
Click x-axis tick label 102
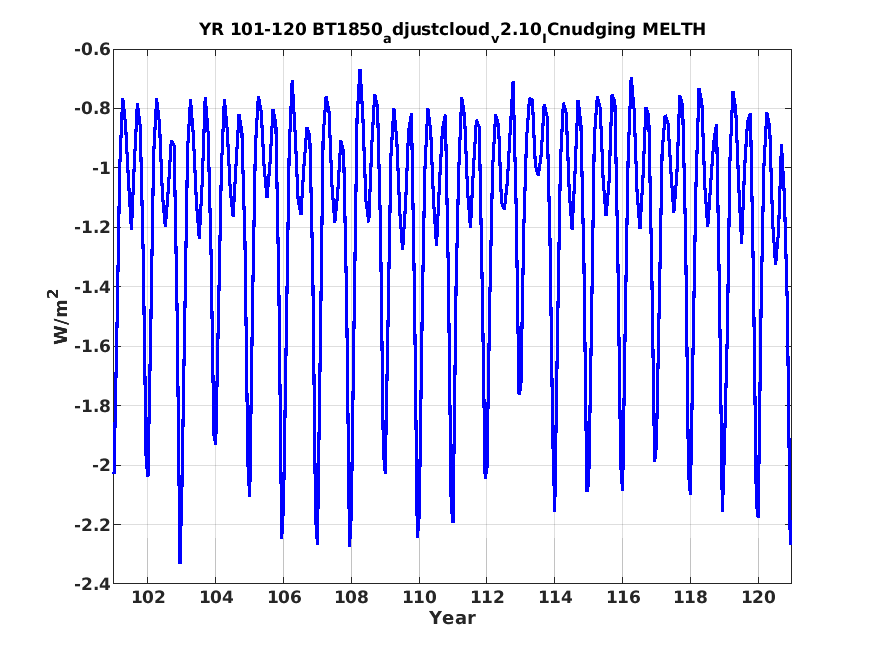click(x=148, y=597)
